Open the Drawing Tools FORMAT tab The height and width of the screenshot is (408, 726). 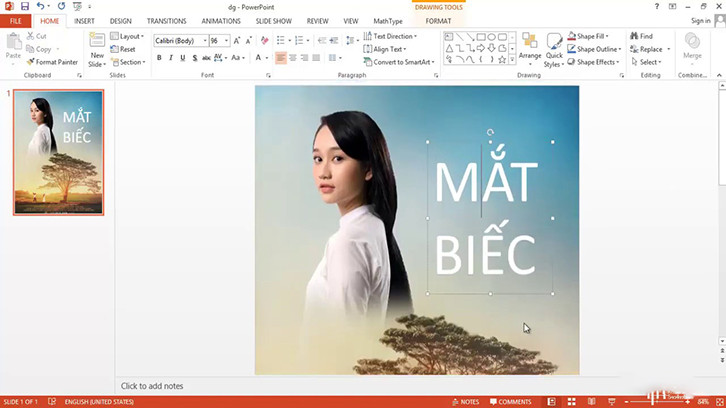pos(438,21)
